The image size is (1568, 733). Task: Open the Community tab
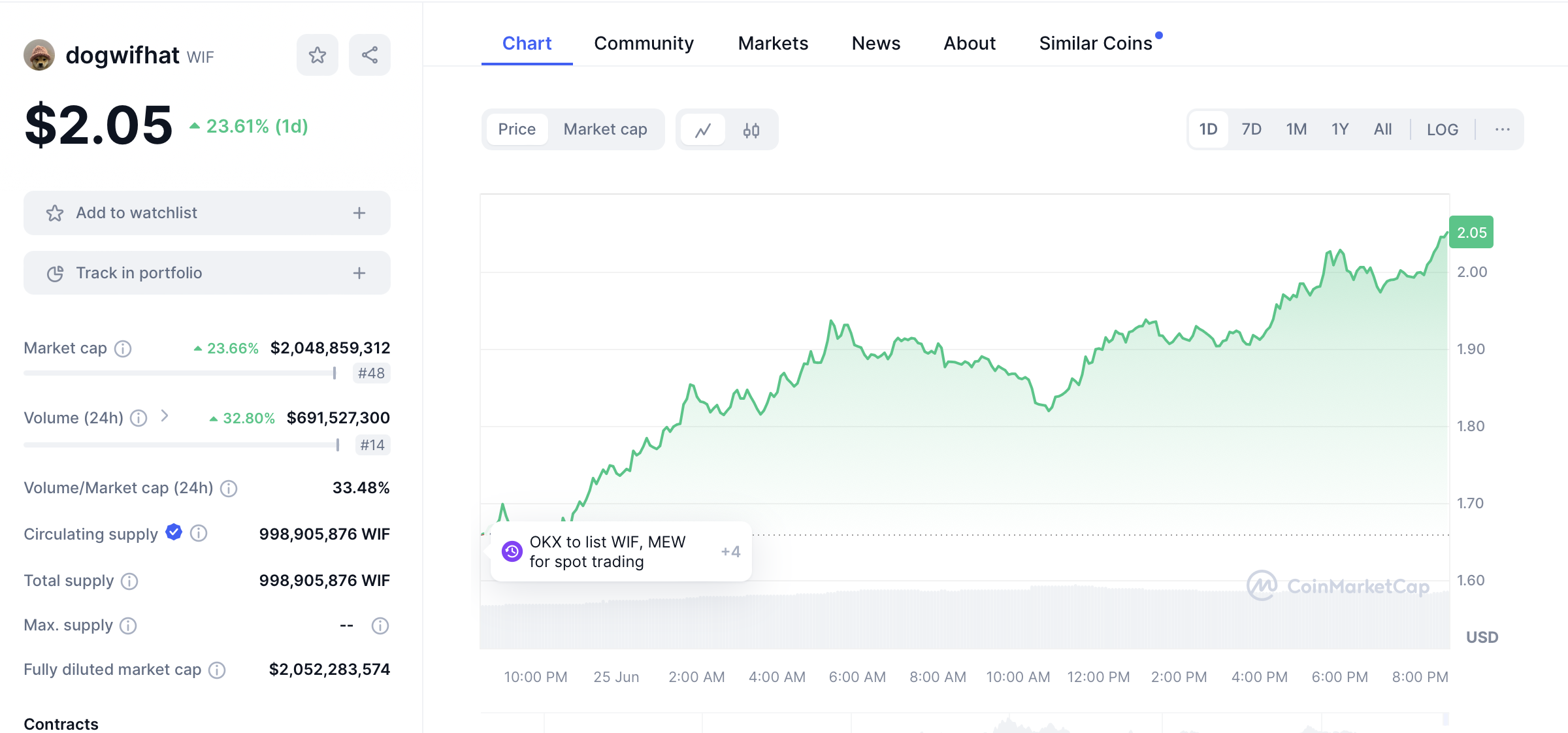[x=644, y=43]
